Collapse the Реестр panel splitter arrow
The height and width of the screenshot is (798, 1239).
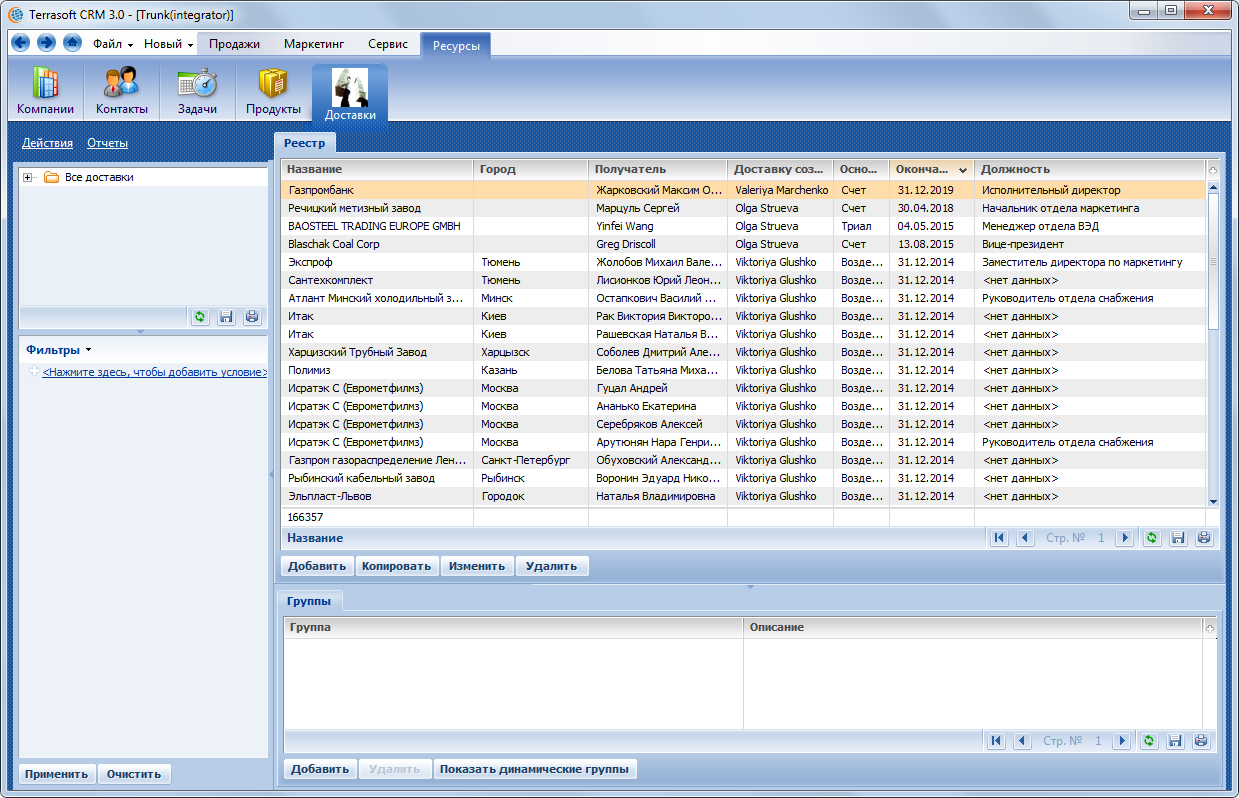click(x=750, y=587)
